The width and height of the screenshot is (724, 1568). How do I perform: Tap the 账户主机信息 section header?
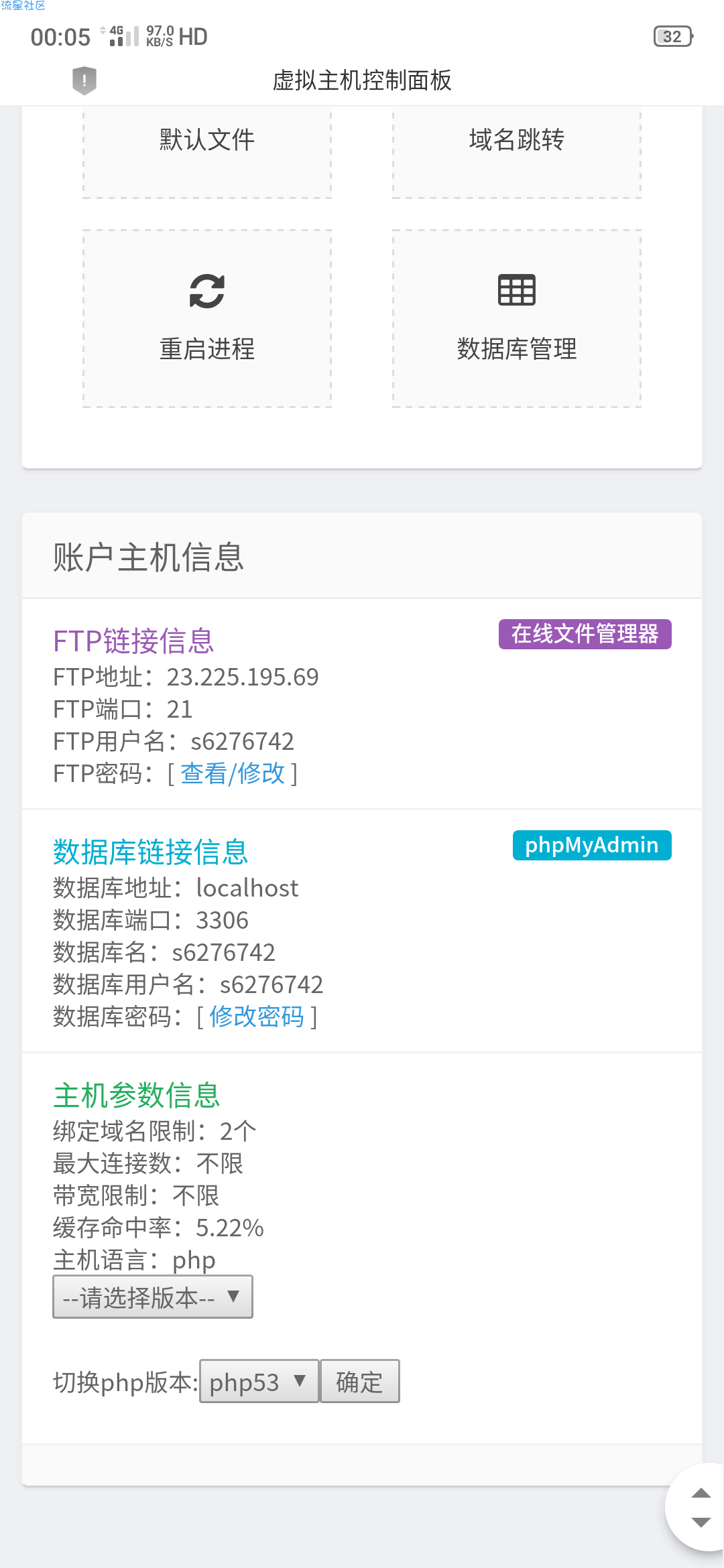(148, 557)
